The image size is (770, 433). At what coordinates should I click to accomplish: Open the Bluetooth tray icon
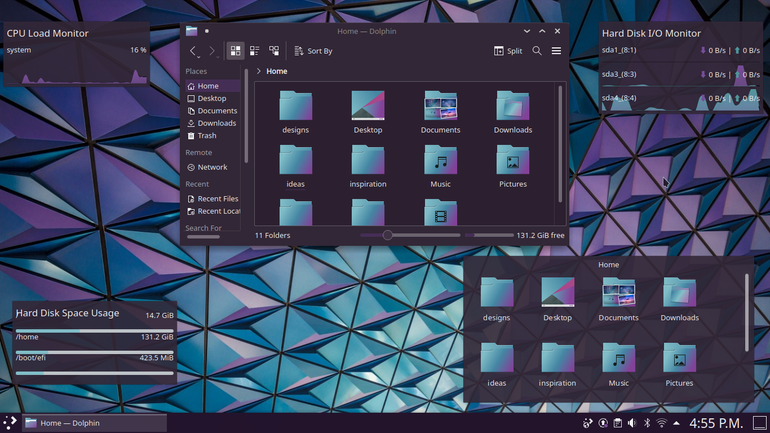click(x=647, y=423)
